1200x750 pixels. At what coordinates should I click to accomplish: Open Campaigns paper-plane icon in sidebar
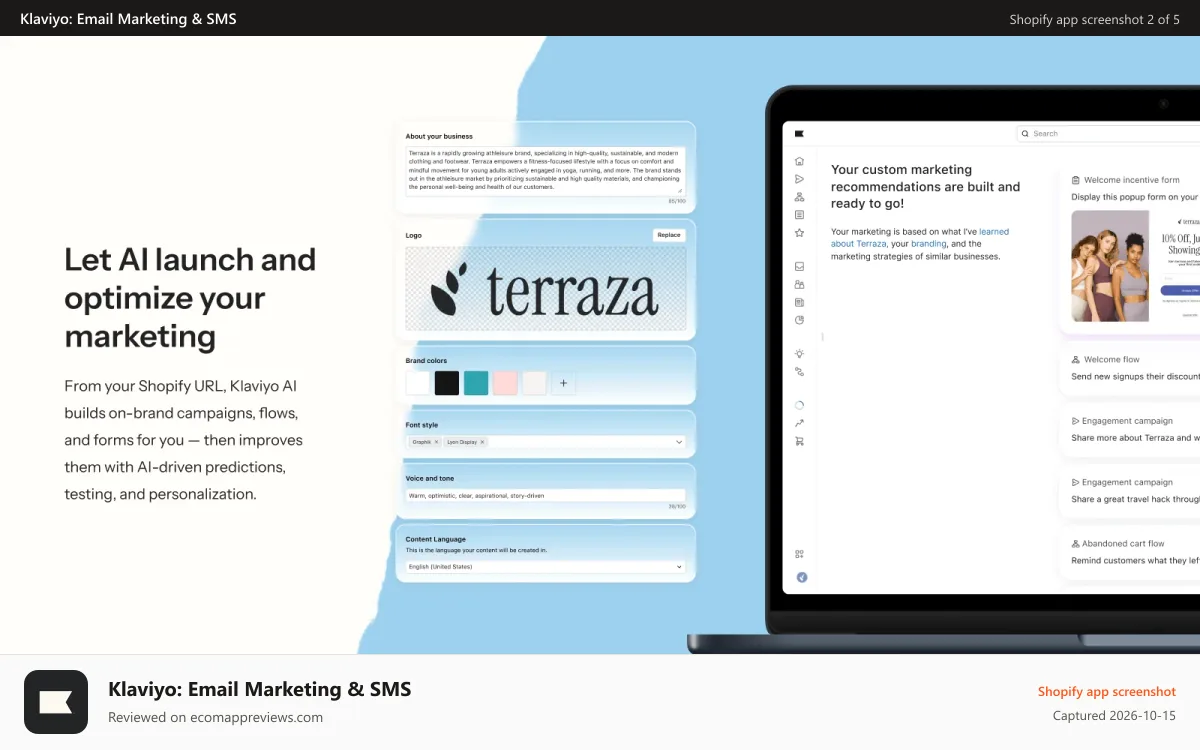click(799, 179)
